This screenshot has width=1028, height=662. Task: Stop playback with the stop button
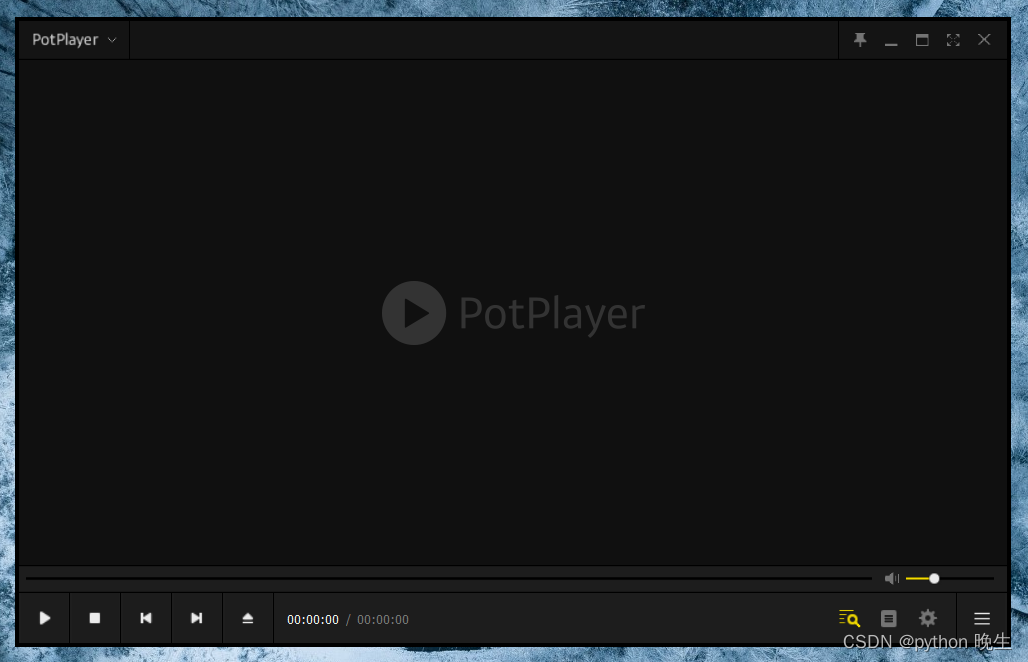pos(95,618)
